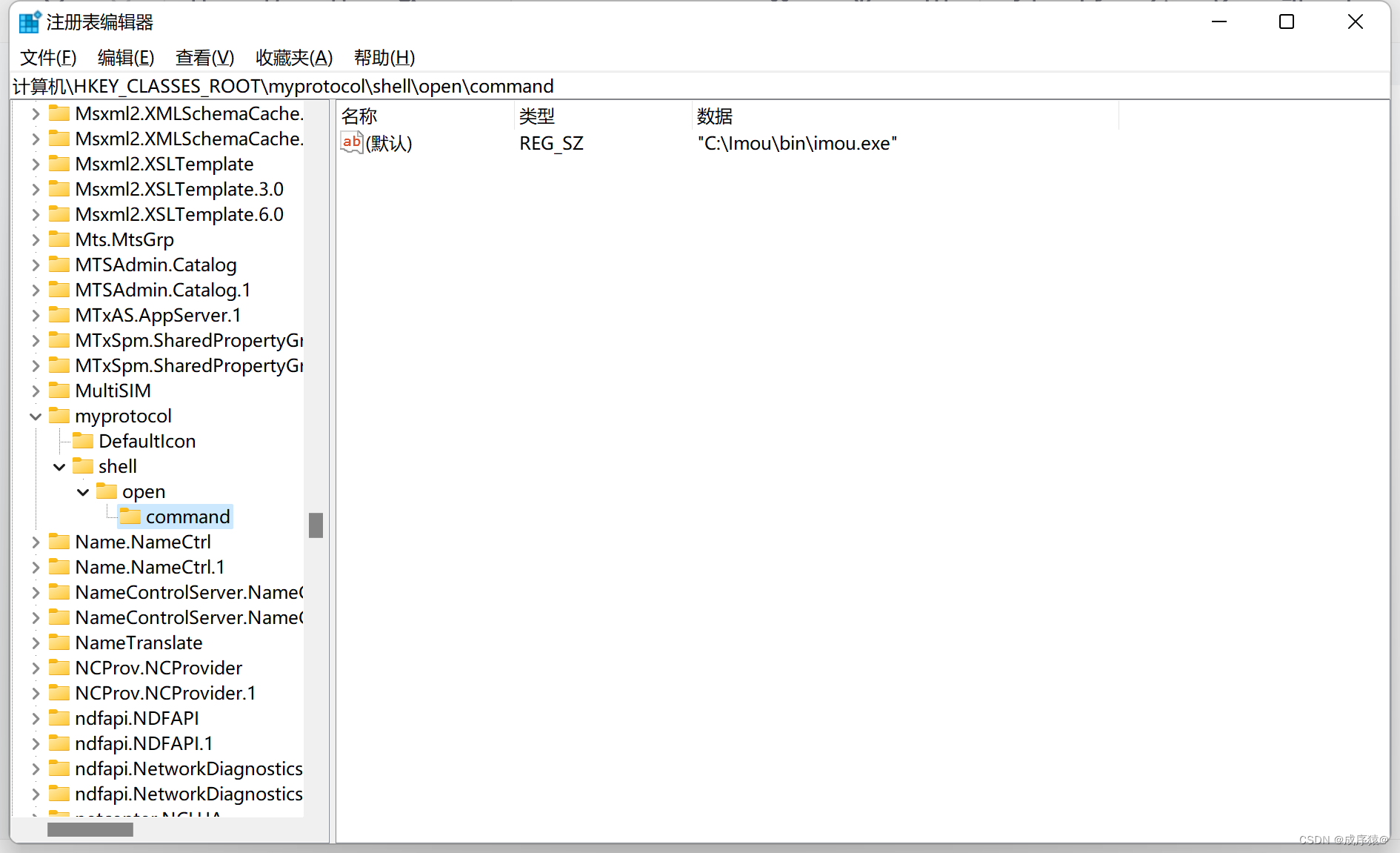Click the Registry Editor icon in title bar
The width and height of the screenshot is (1400, 853).
pyautogui.click(x=29, y=21)
